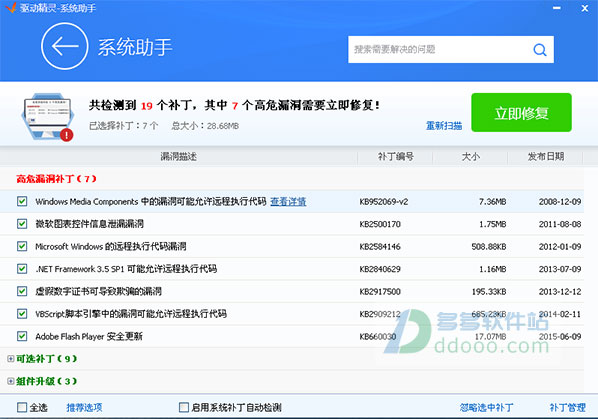
Task: Open 补丁管理 link
Action: pyautogui.click(x=567, y=407)
